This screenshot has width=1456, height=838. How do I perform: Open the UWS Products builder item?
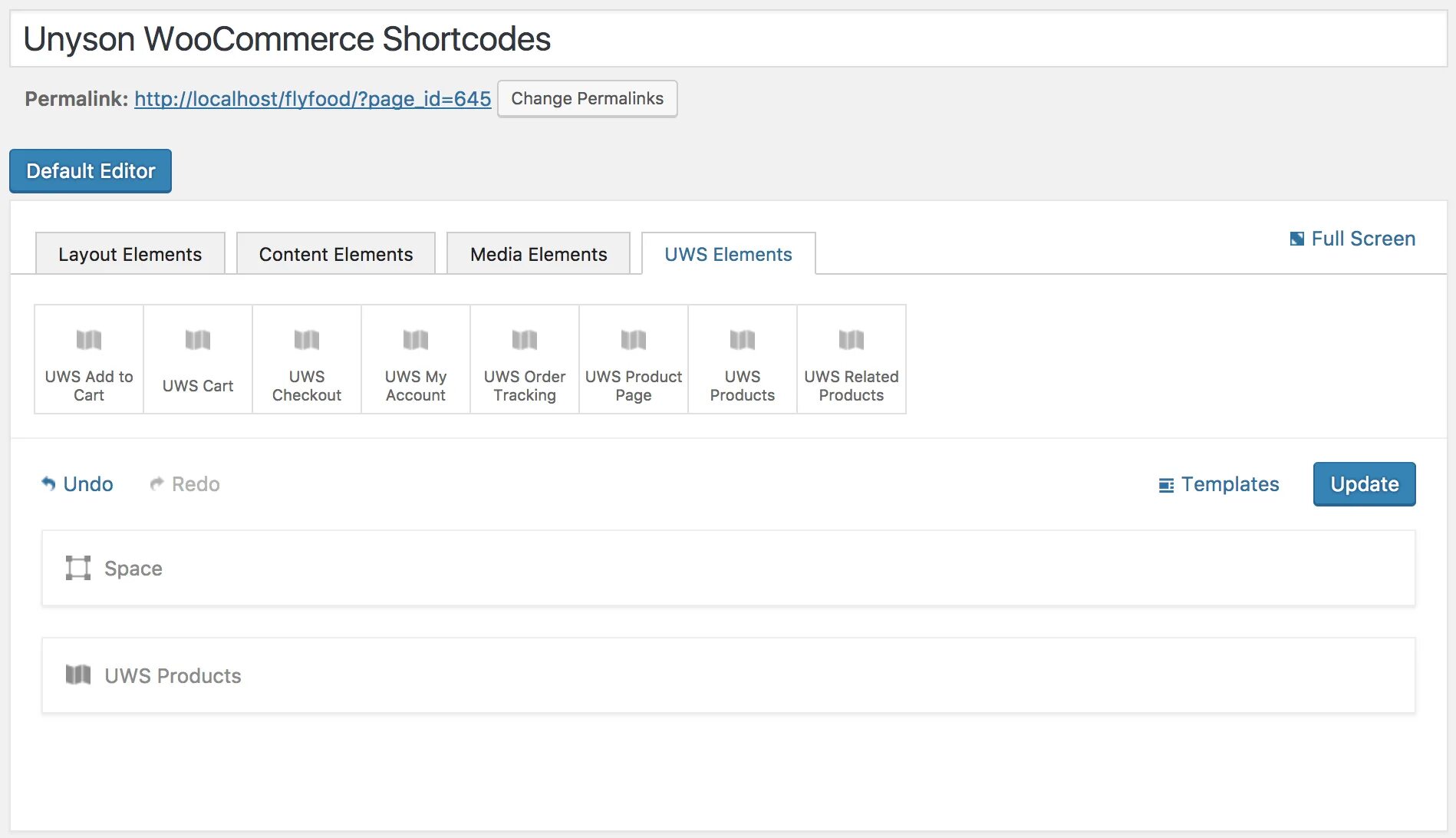pos(728,675)
